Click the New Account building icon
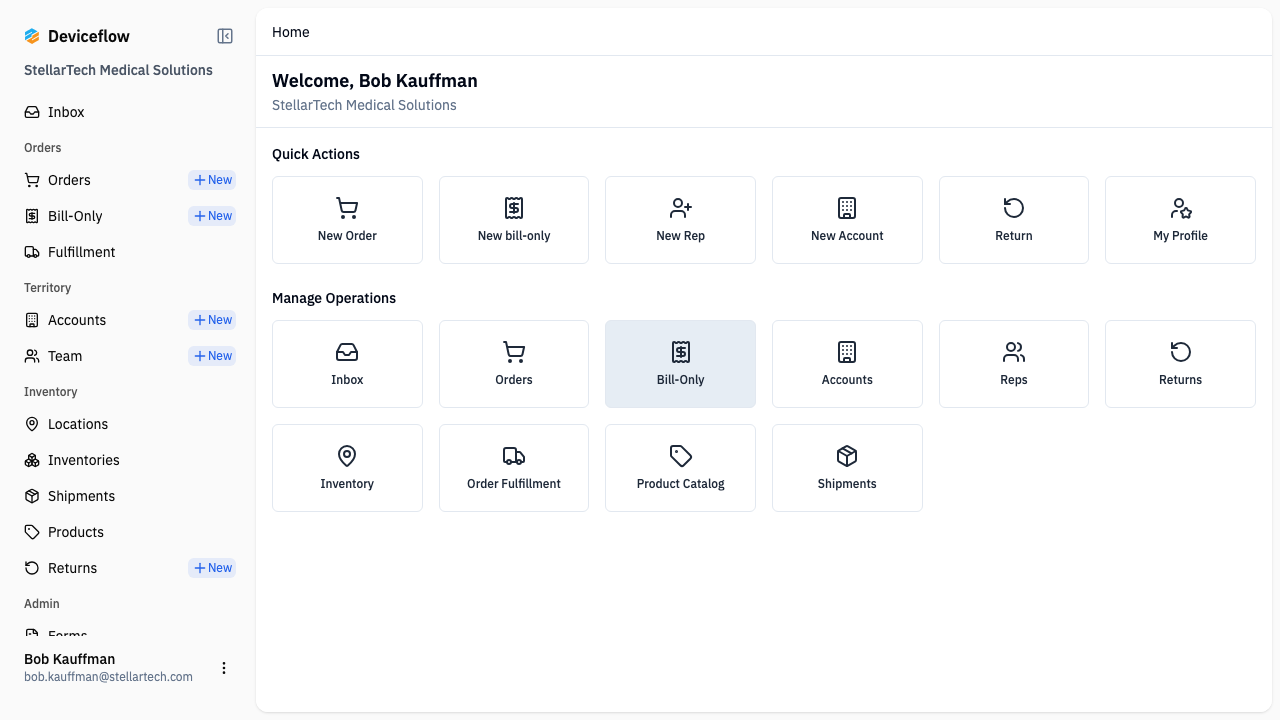The image size is (1280, 720). click(x=847, y=208)
